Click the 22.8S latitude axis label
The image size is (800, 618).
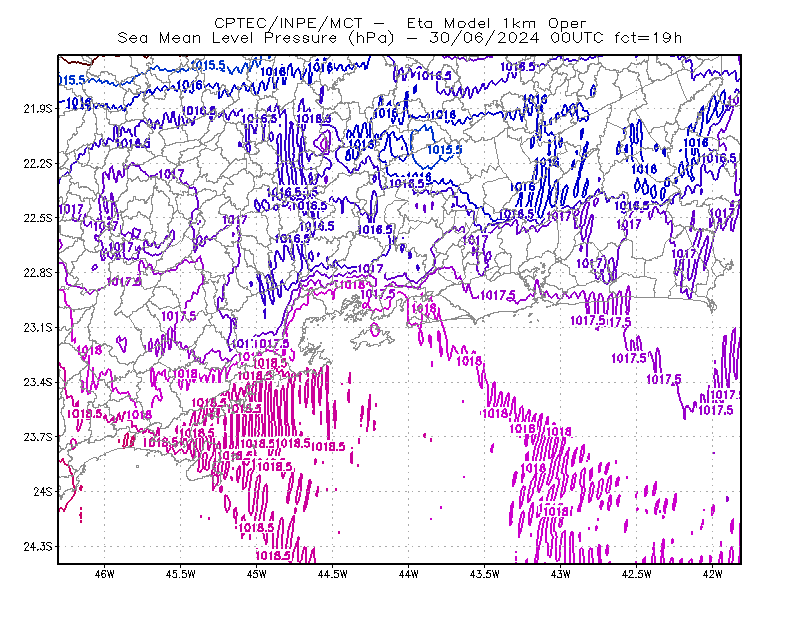38,273
